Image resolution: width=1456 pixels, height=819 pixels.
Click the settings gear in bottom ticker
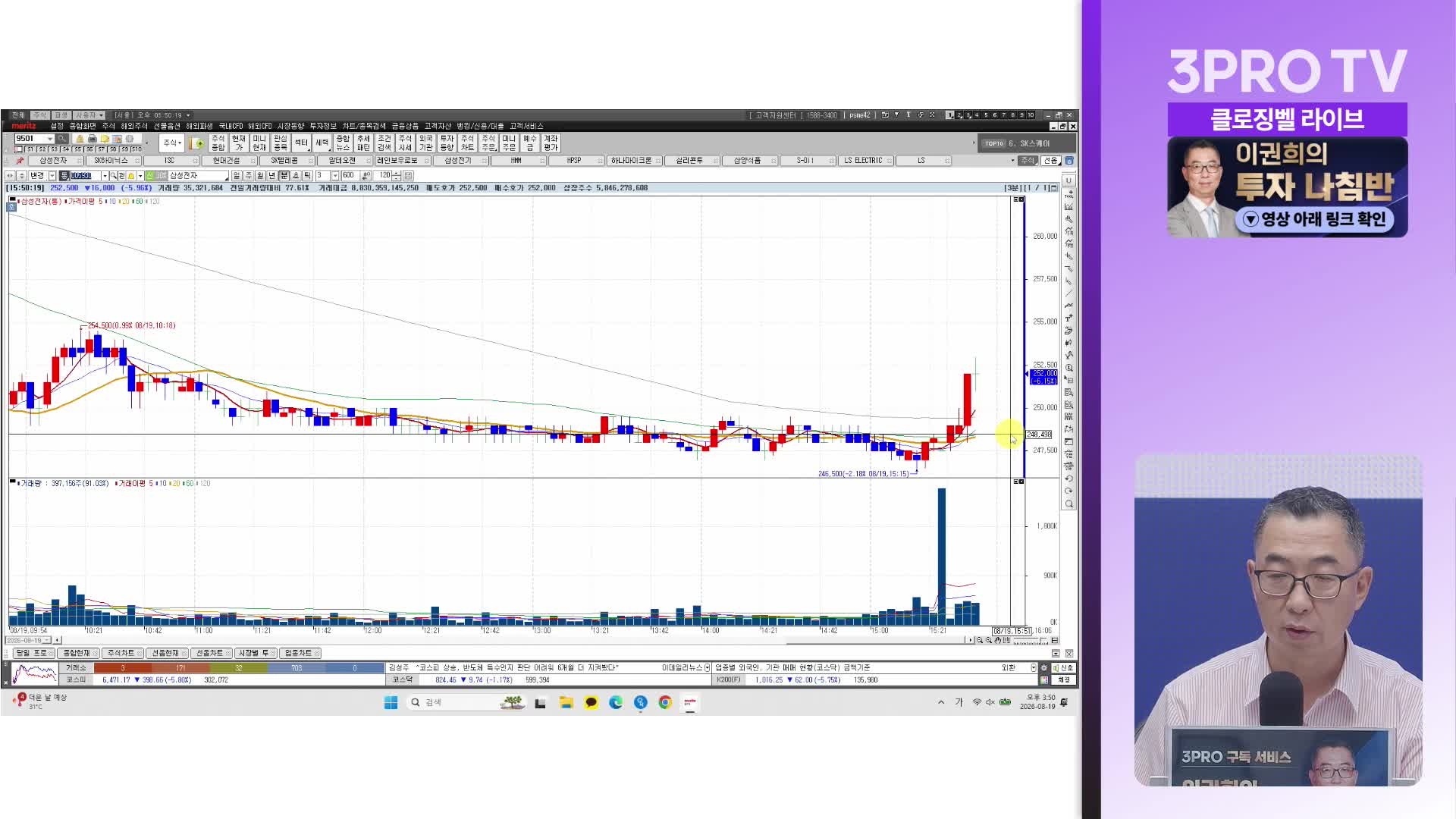(1044, 667)
